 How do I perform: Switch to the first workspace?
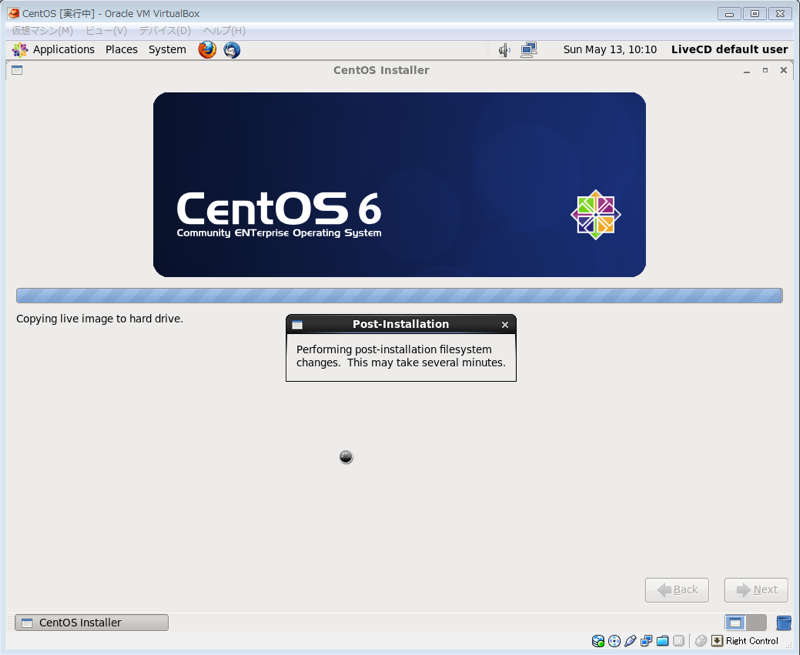tap(735, 622)
